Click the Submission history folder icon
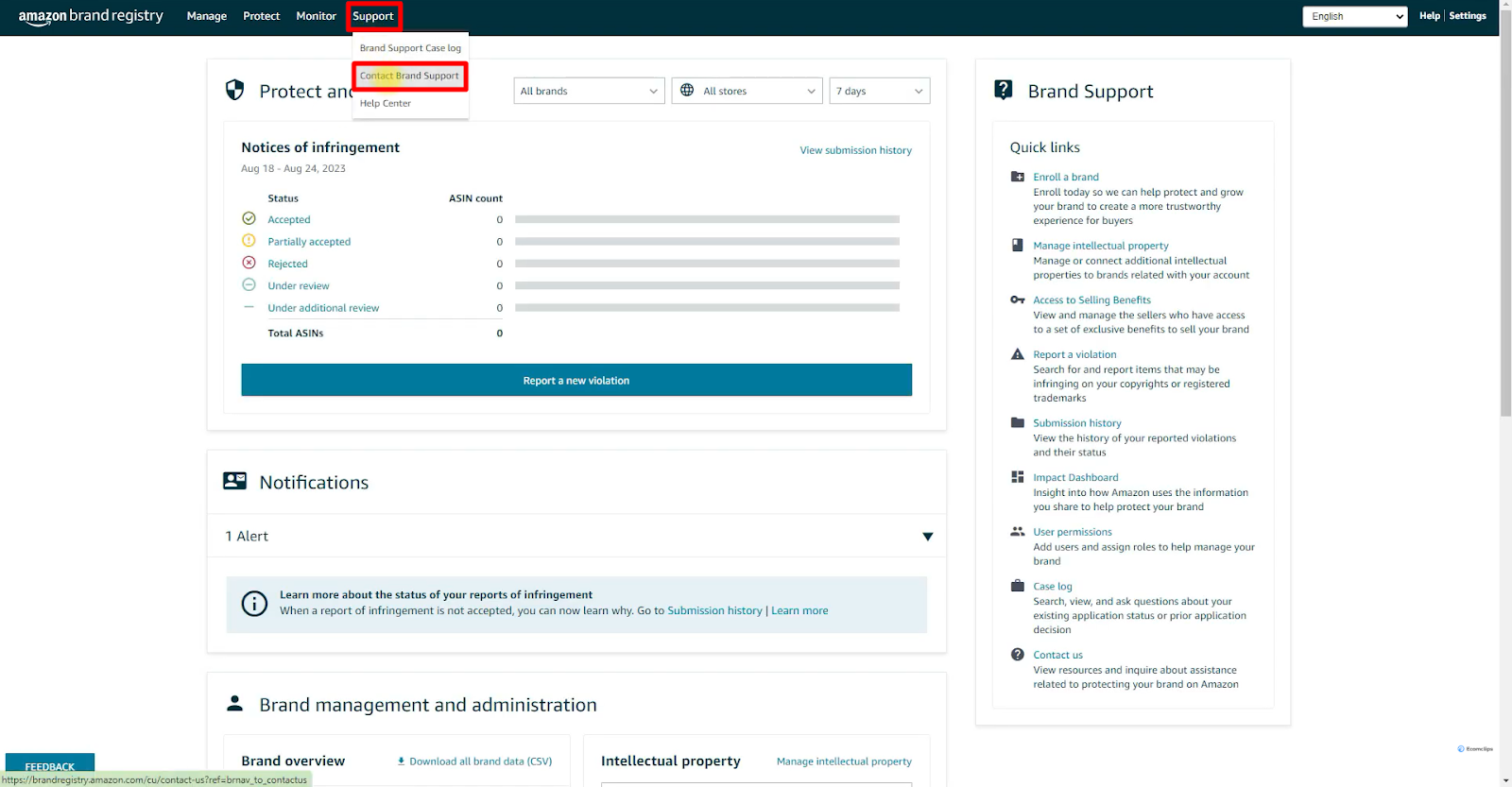The width and height of the screenshot is (1512, 787). [1018, 422]
